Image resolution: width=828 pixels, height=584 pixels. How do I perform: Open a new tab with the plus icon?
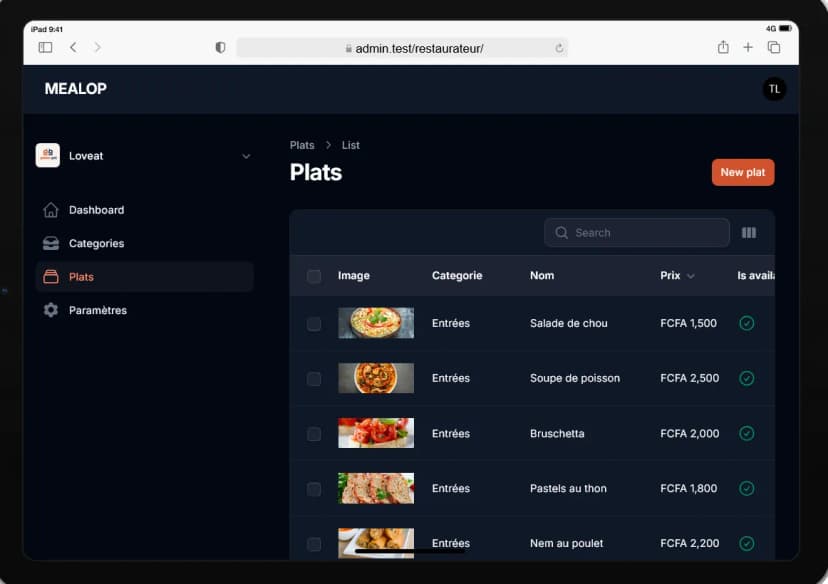pos(748,47)
